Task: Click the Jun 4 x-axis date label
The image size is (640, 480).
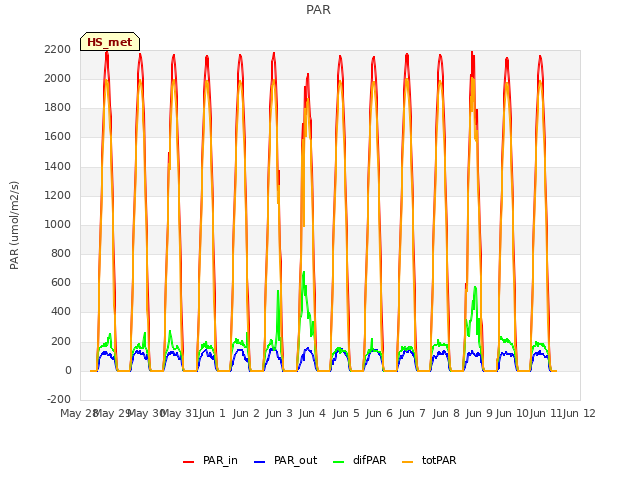Action: click(312, 414)
